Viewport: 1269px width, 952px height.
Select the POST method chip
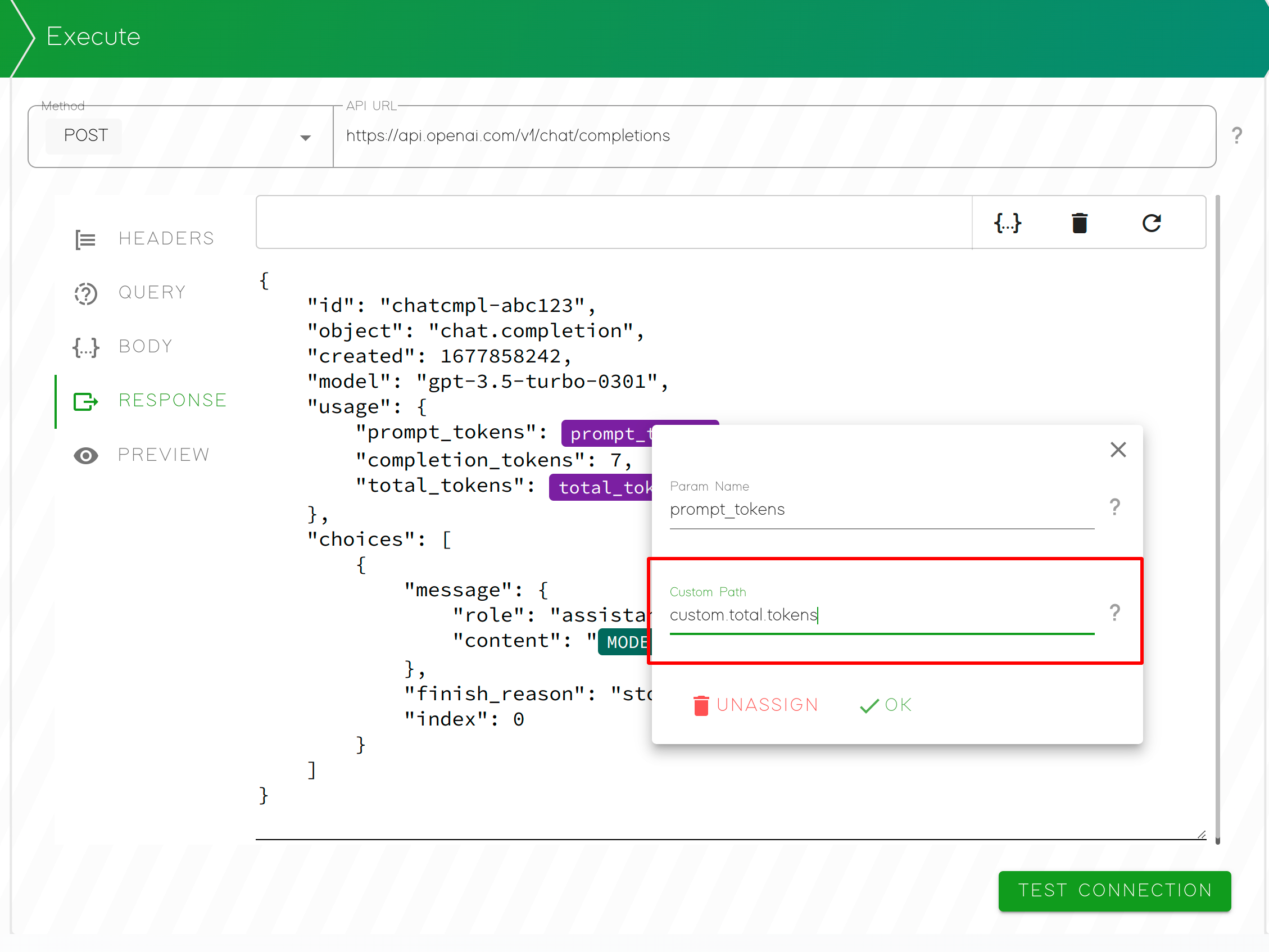pyautogui.click(x=85, y=136)
